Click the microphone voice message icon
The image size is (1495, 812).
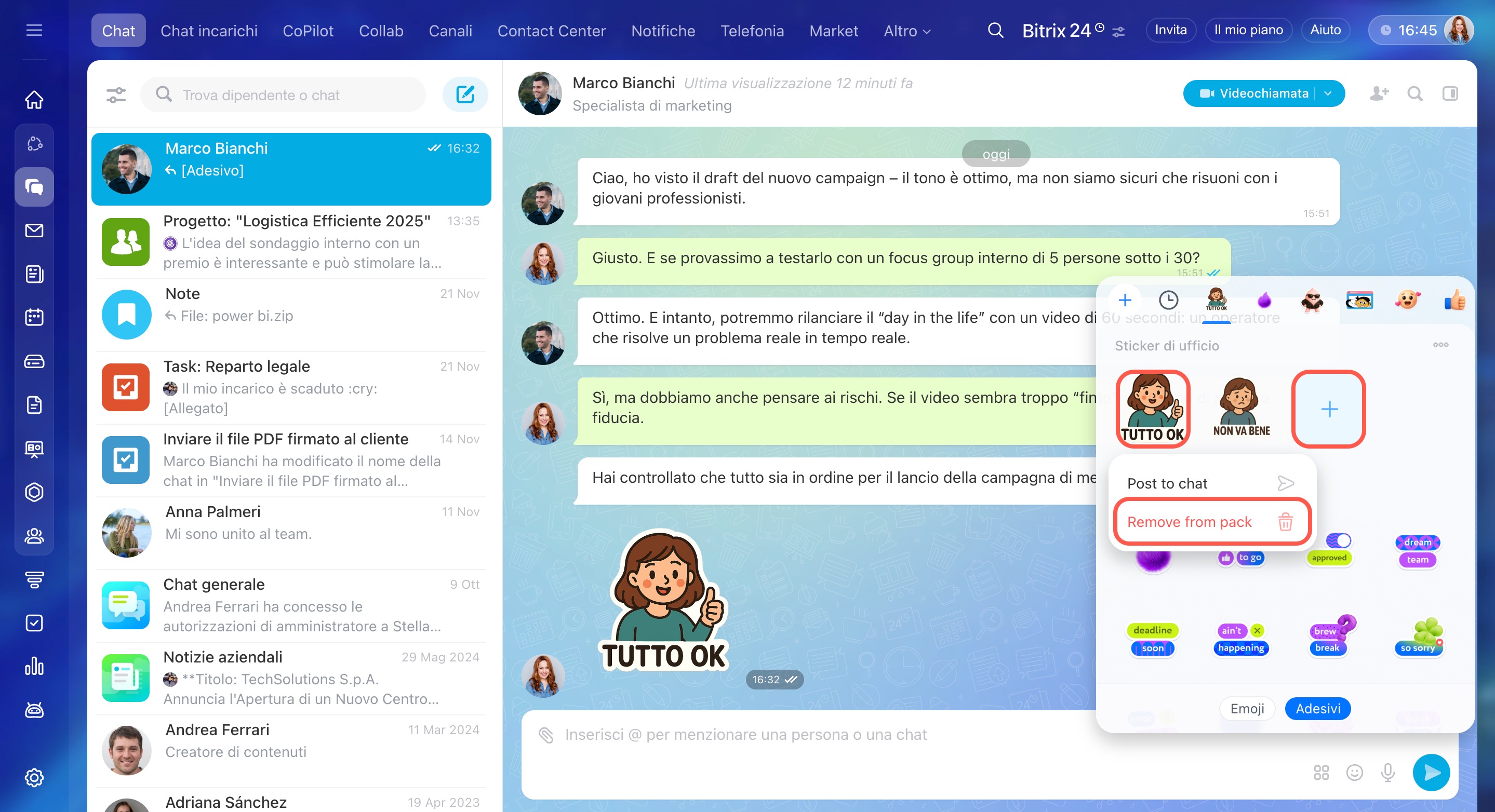(1387, 773)
